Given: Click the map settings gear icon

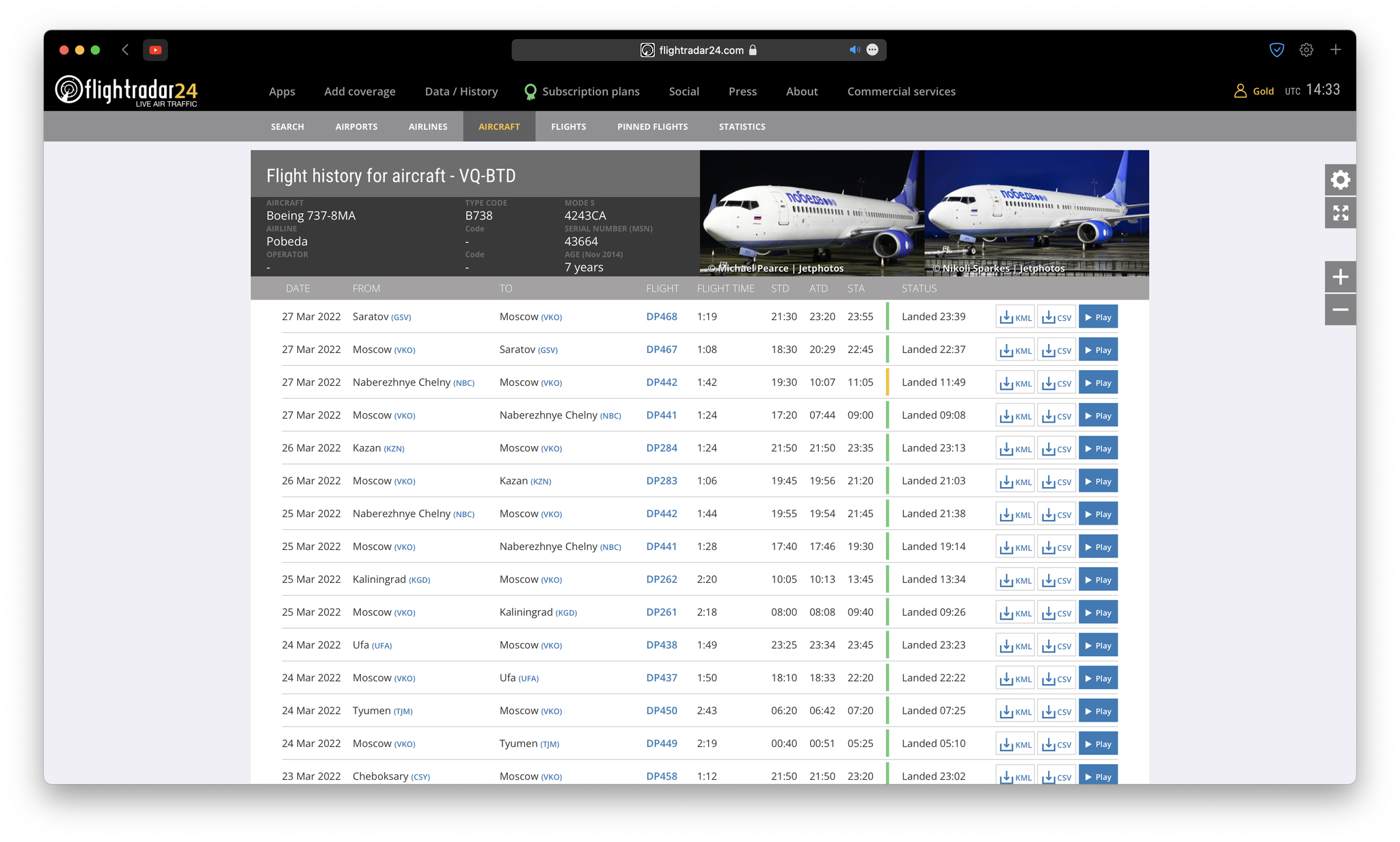Looking at the screenshot, I should [x=1340, y=180].
